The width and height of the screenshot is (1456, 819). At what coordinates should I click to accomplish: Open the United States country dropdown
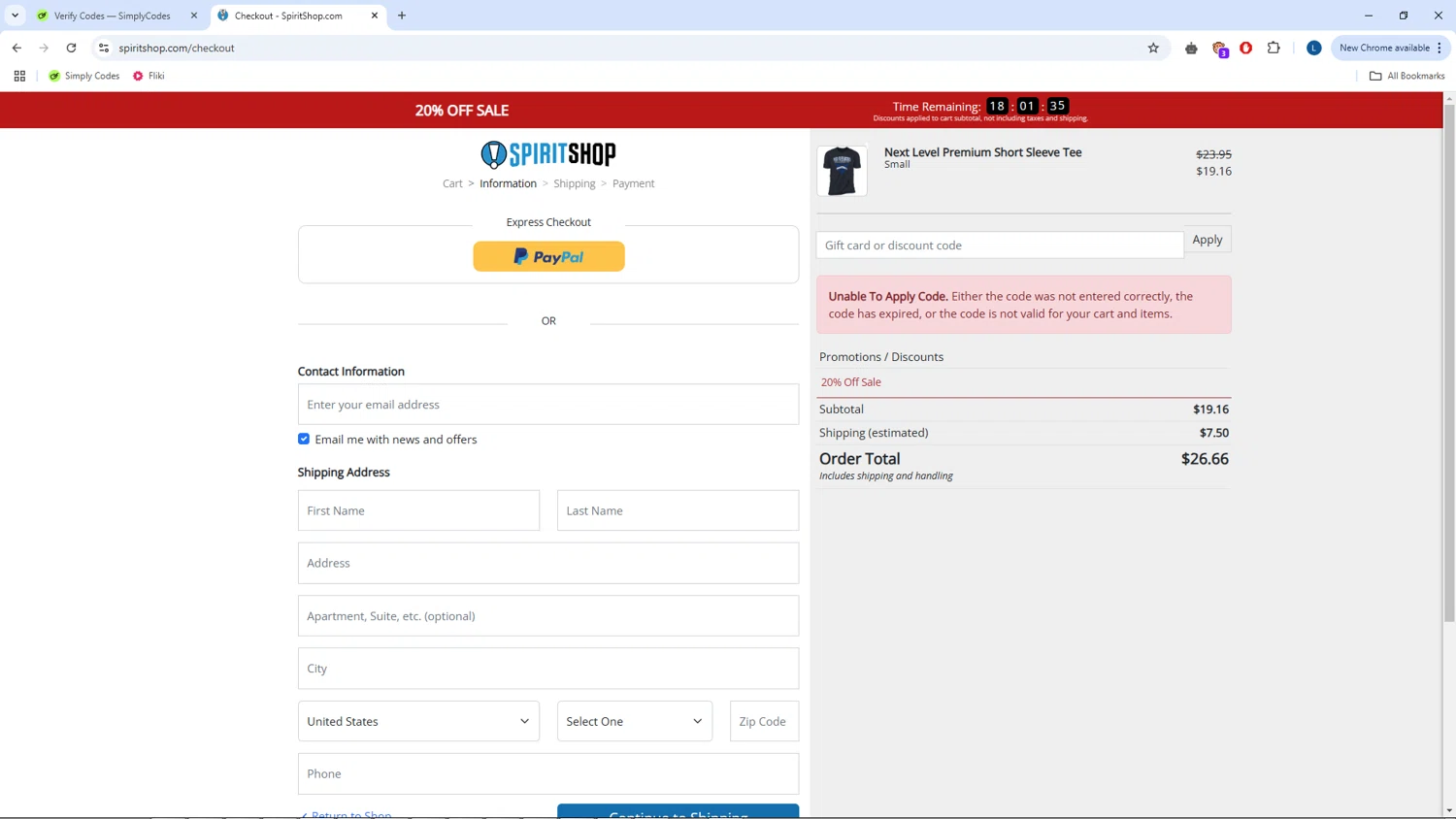[418, 721]
